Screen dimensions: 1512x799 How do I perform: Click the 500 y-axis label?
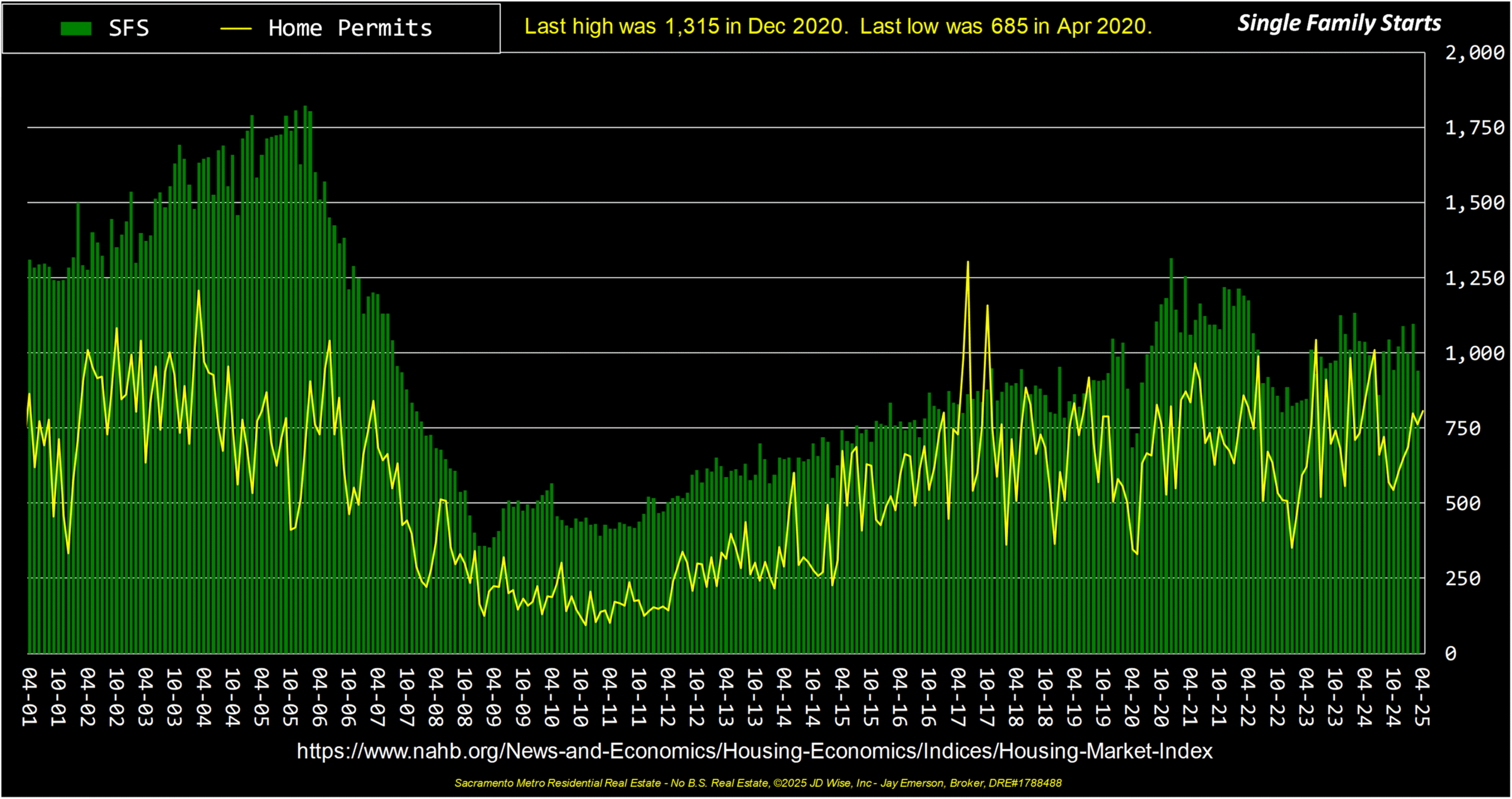point(1462,504)
